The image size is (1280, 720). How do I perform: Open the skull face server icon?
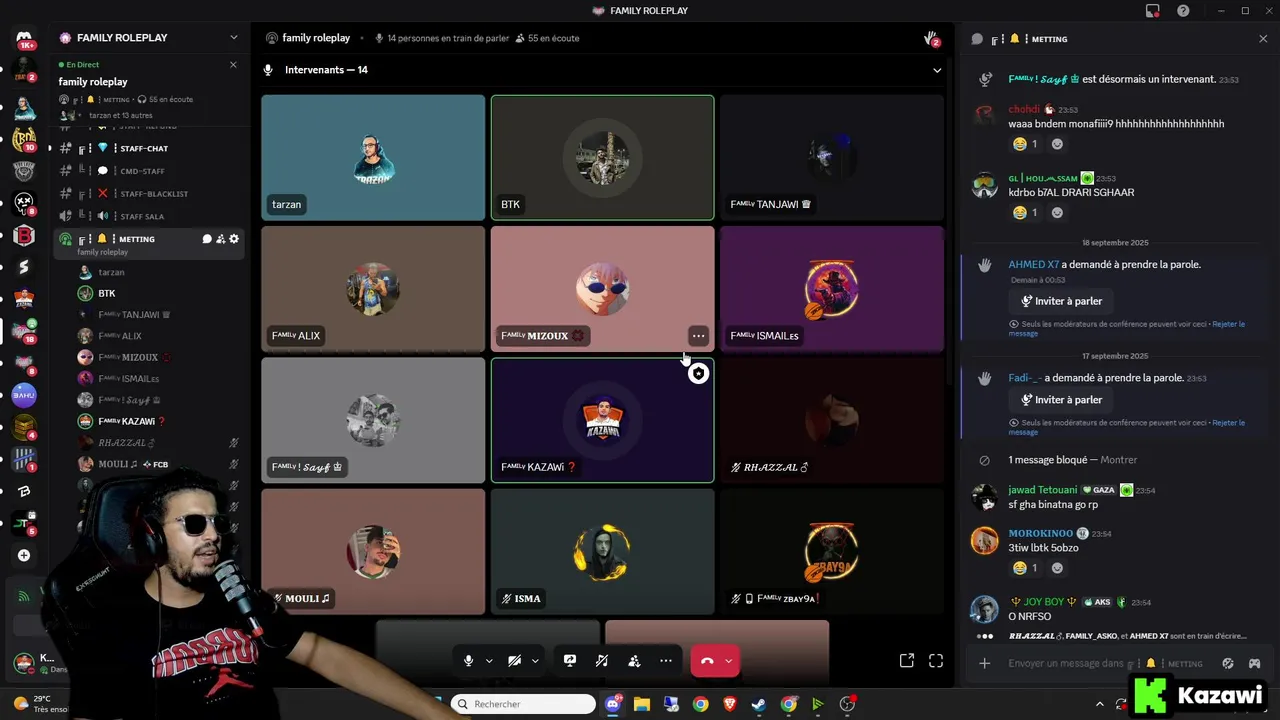click(x=25, y=204)
